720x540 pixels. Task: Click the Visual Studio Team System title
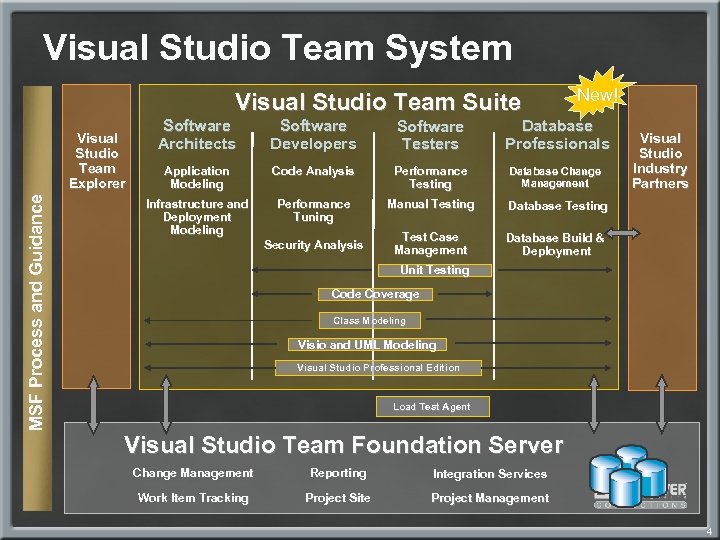(277, 47)
